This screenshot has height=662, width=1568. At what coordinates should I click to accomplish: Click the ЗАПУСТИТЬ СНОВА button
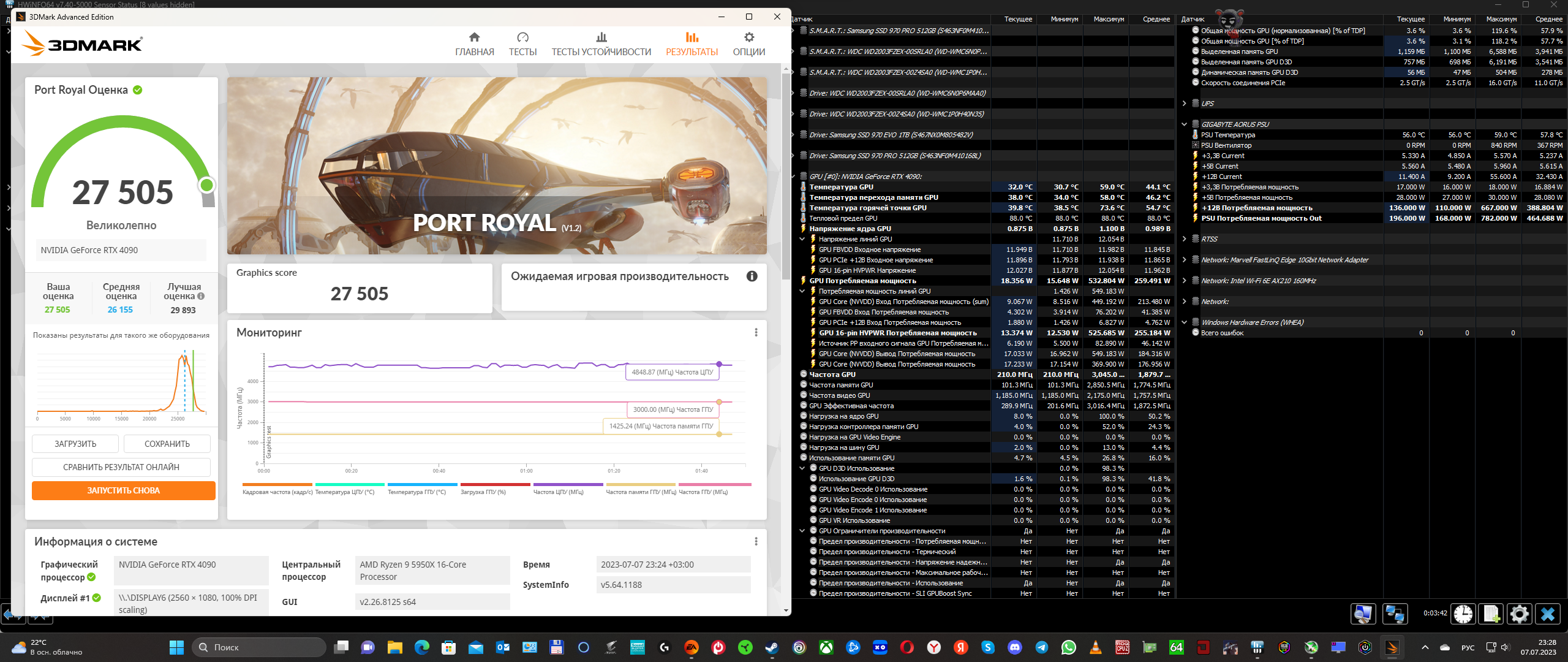[123, 490]
